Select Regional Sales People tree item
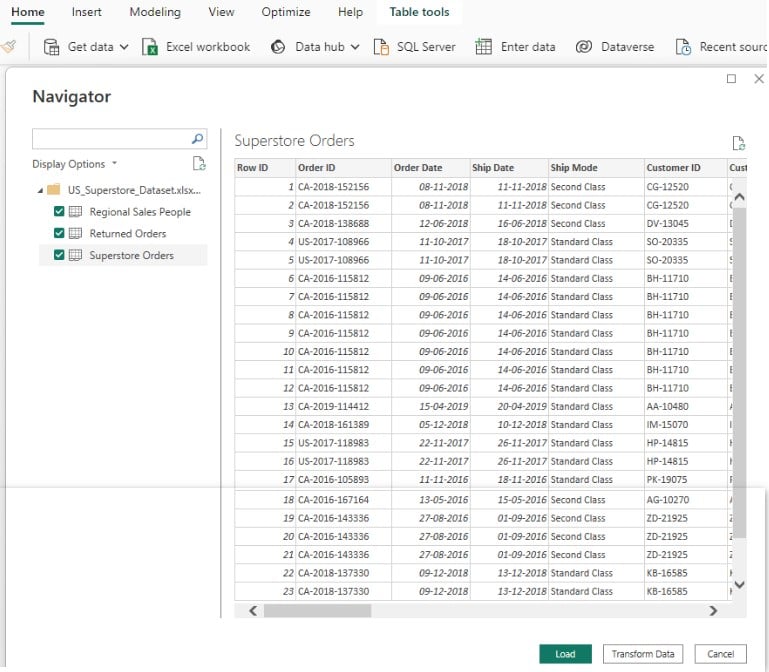769x672 pixels. (x=140, y=212)
